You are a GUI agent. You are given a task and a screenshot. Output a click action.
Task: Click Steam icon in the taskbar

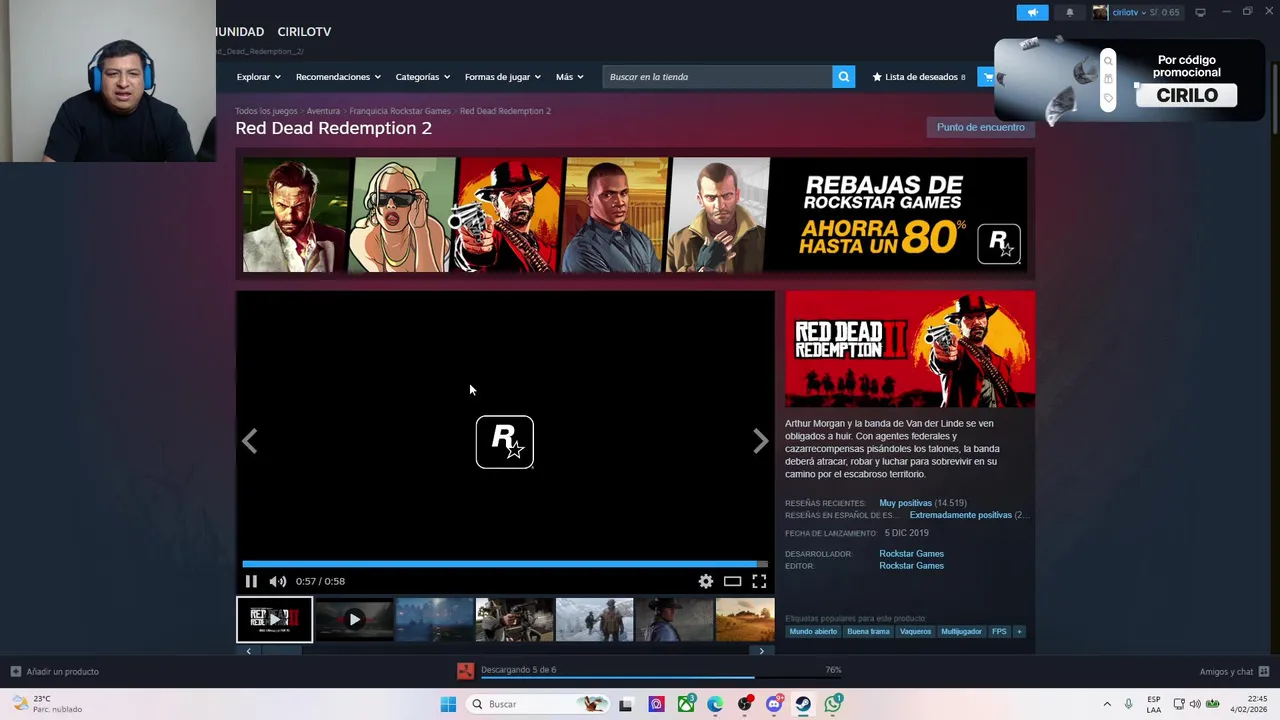pos(803,704)
